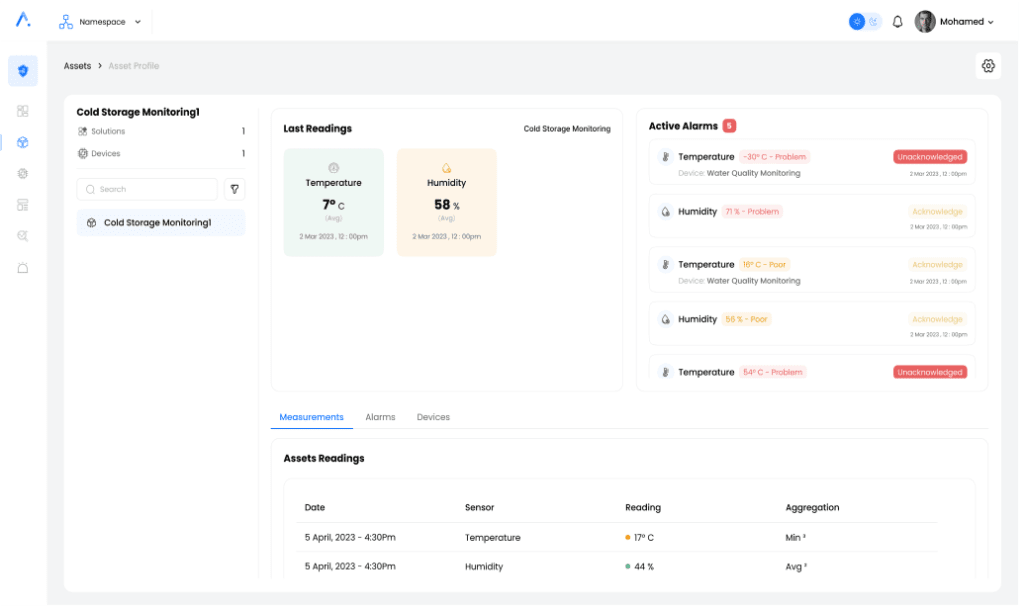Select light mode sun toggle
1024x609 pixels.
(857, 22)
